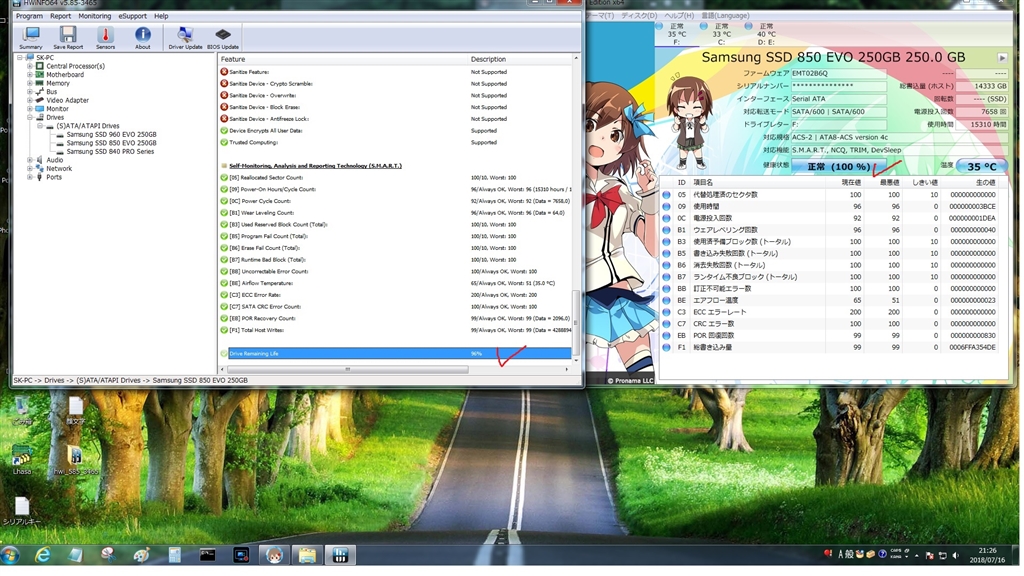Click the volume speaker tray icon

956,555
